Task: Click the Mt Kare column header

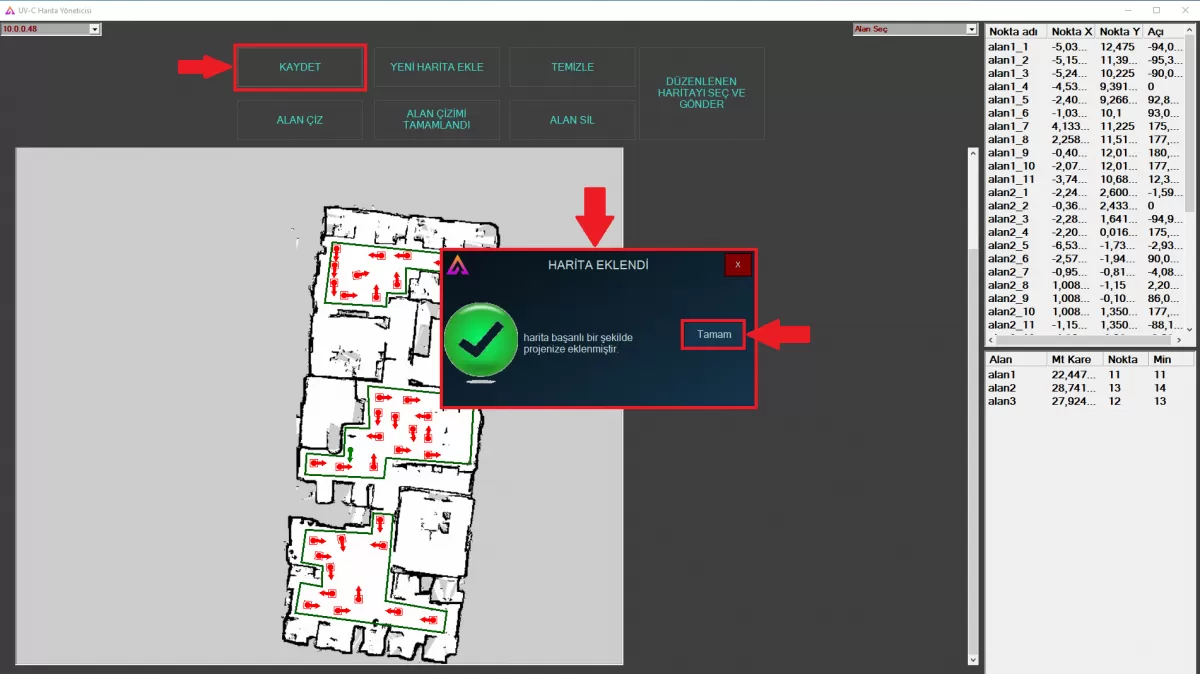Action: tap(1070, 359)
